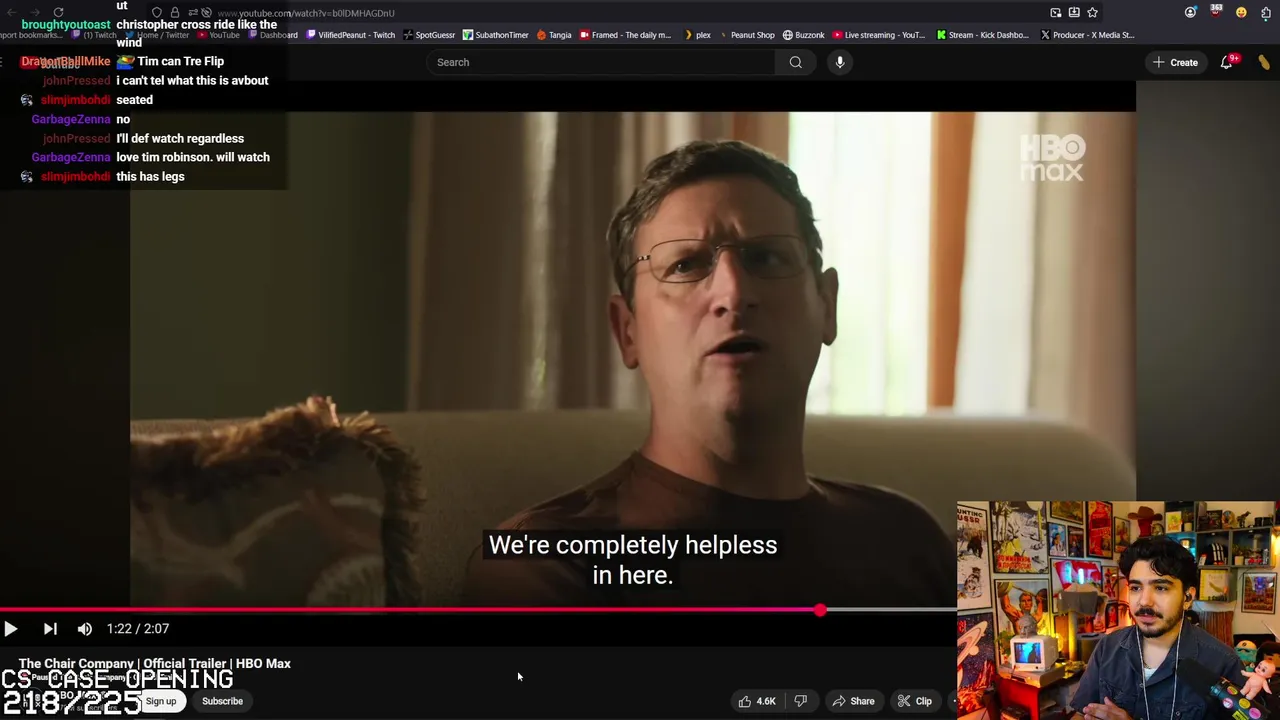Activate voice search microphone icon
The height and width of the screenshot is (720, 1280).
(x=840, y=62)
